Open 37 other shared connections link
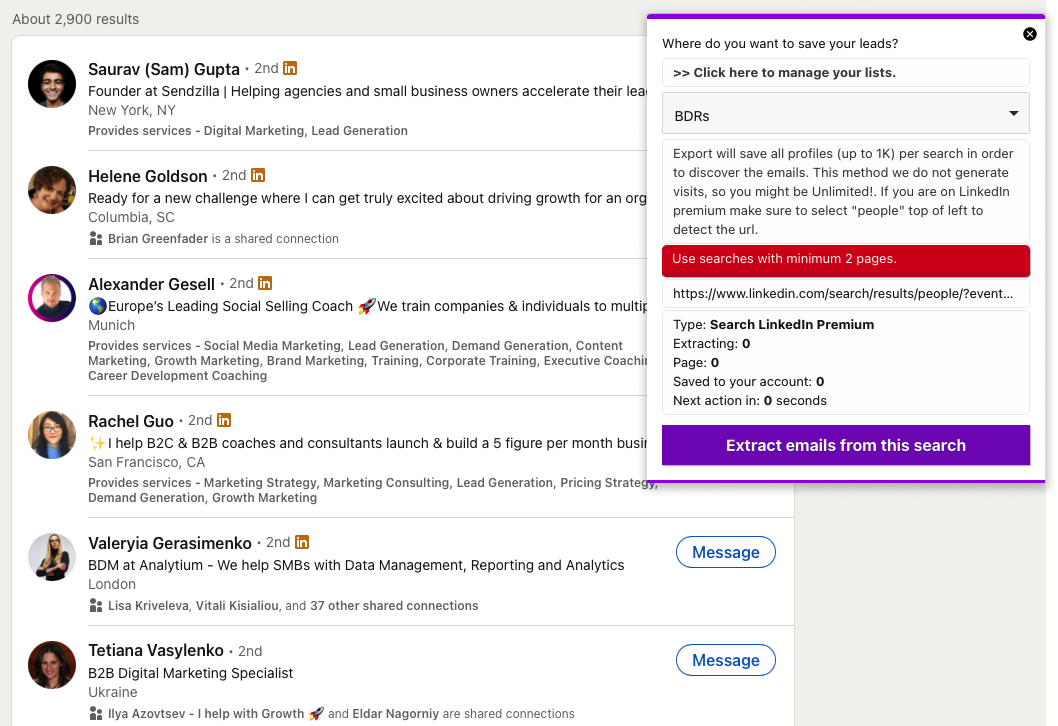The image size is (1058, 726). click(x=394, y=605)
